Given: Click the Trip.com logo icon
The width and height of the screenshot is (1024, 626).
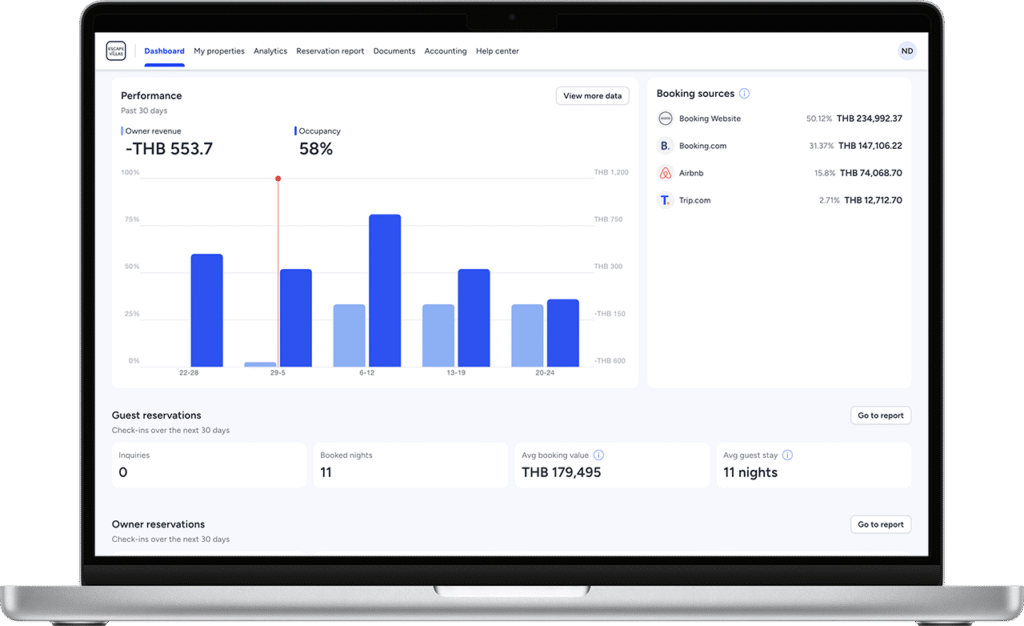Looking at the screenshot, I should [665, 200].
